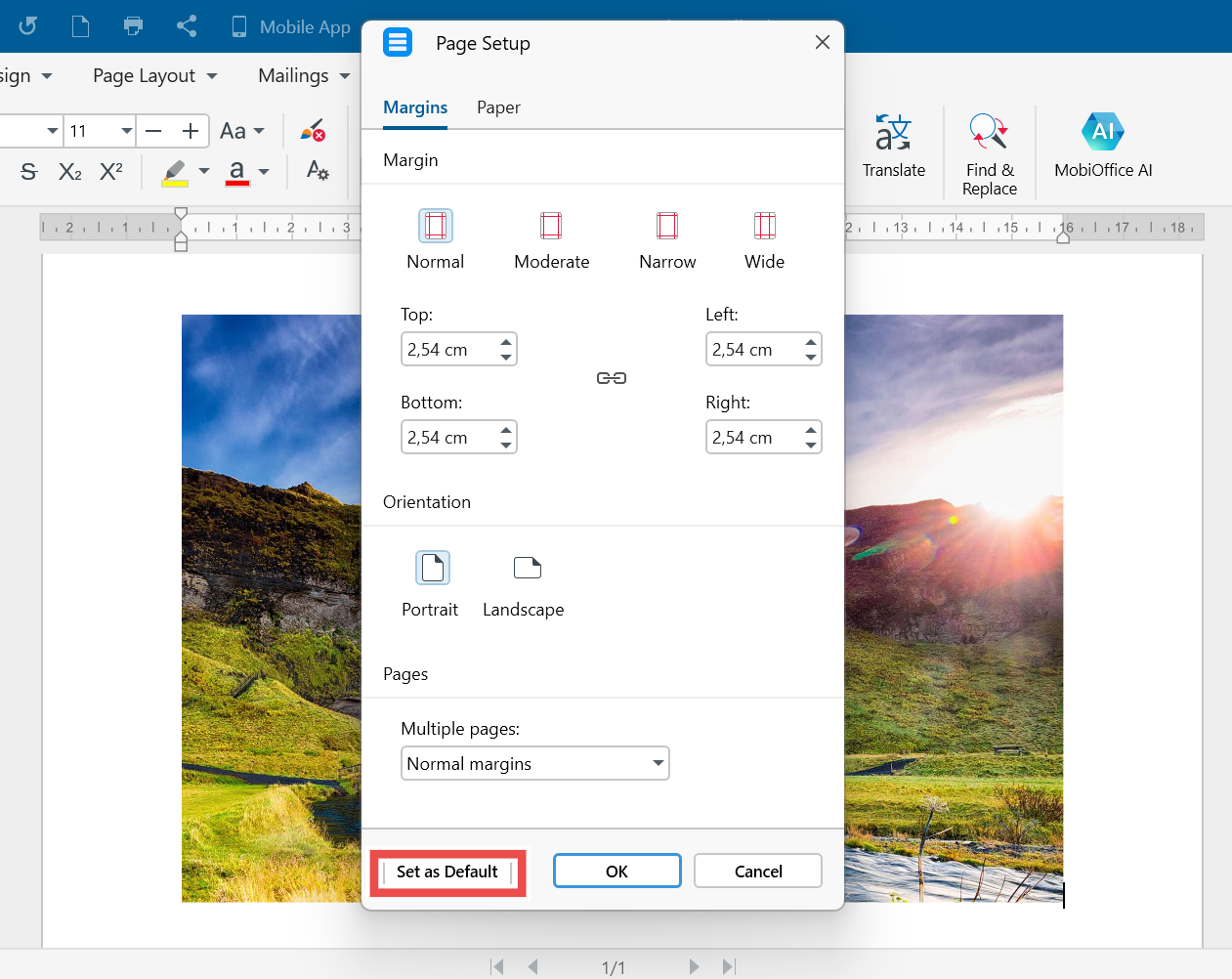
Task: Open Find & Replace
Action: pyautogui.click(x=990, y=154)
